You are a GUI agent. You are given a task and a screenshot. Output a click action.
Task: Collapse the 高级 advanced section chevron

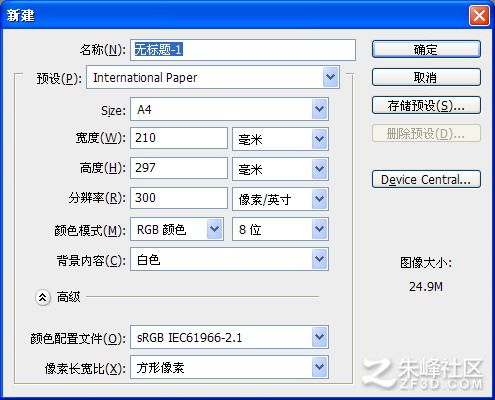(x=43, y=297)
